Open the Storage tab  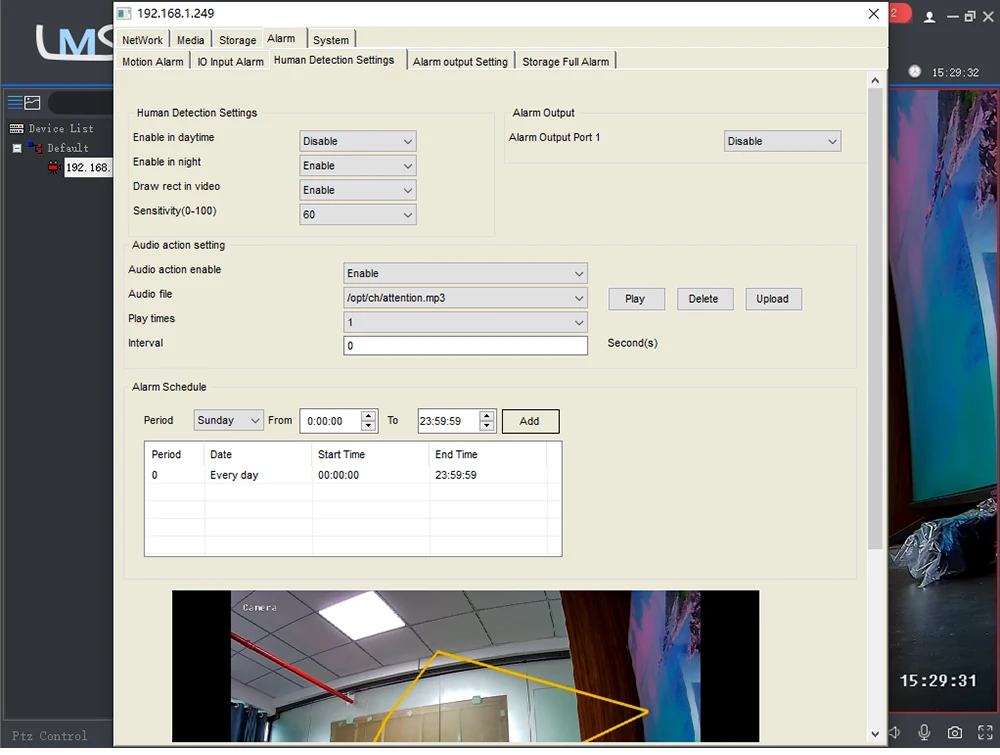237,40
